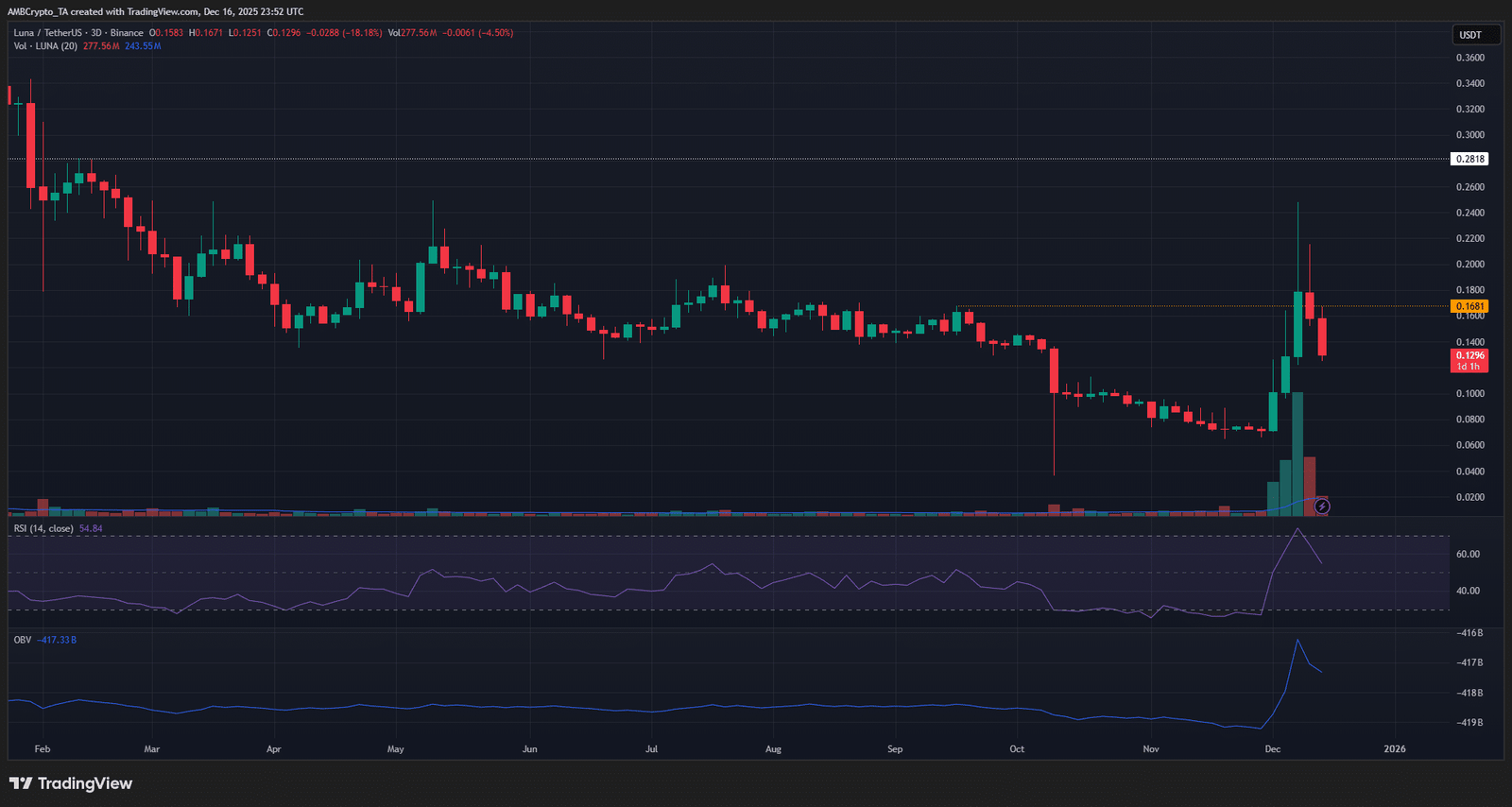Click the open price value 0.1583
The width and height of the screenshot is (1512, 807).
(169, 33)
